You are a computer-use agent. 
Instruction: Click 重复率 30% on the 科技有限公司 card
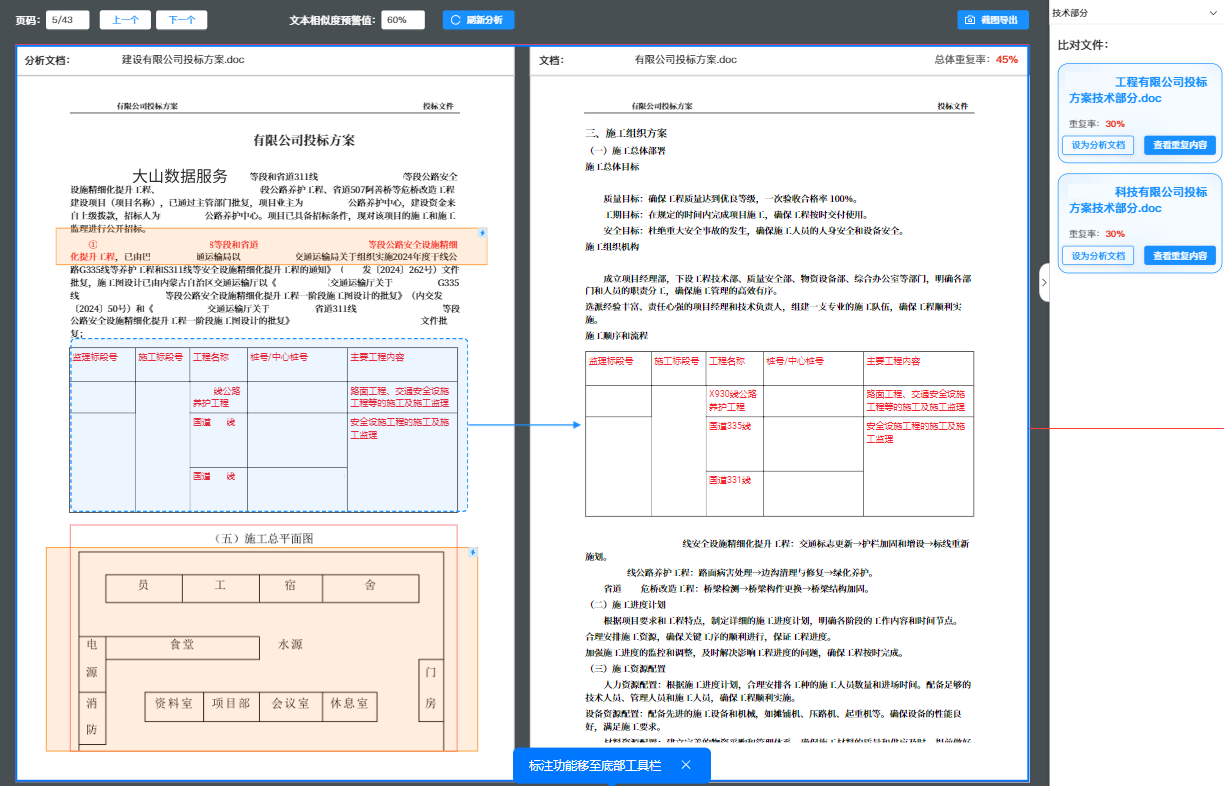tap(1097, 234)
